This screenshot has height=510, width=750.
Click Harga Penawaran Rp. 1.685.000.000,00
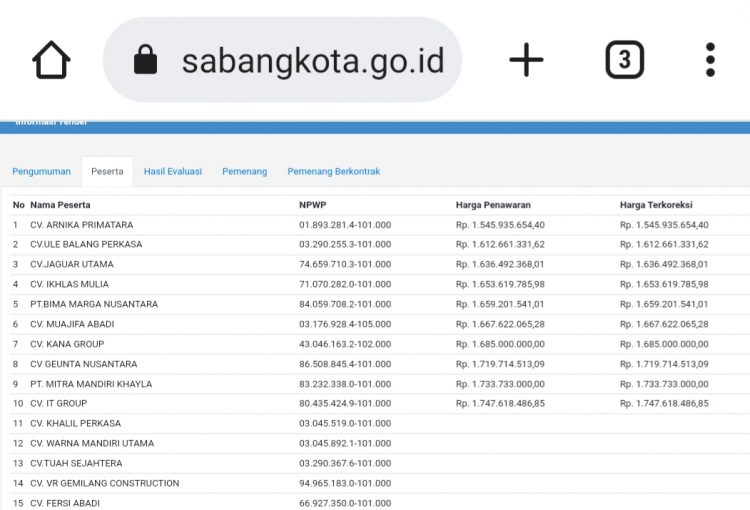tap(500, 344)
